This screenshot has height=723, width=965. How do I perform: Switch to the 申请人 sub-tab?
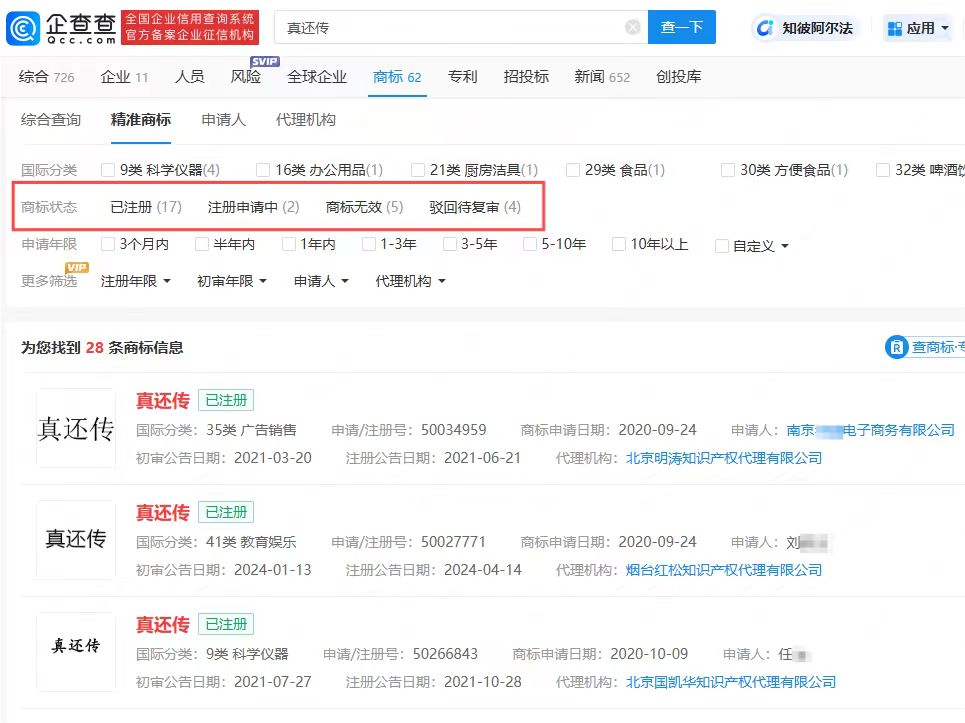tap(223, 119)
